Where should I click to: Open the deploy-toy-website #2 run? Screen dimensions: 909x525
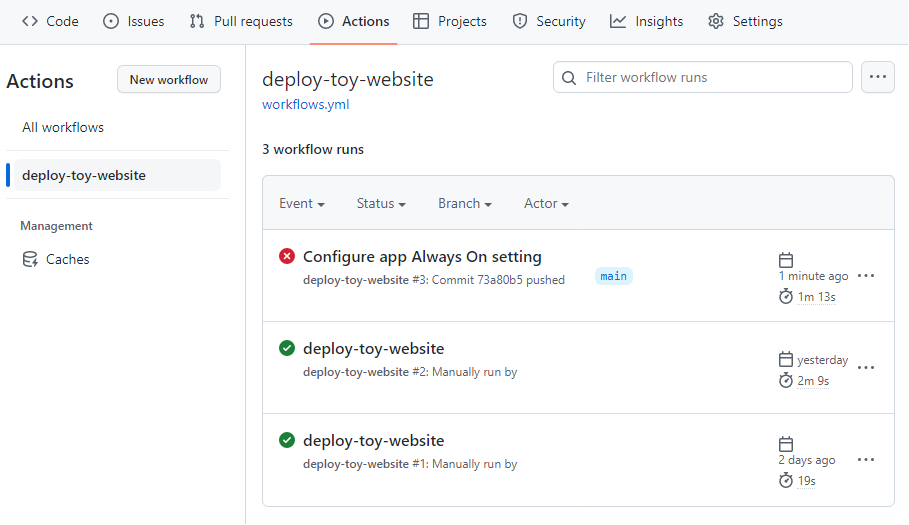click(373, 349)
